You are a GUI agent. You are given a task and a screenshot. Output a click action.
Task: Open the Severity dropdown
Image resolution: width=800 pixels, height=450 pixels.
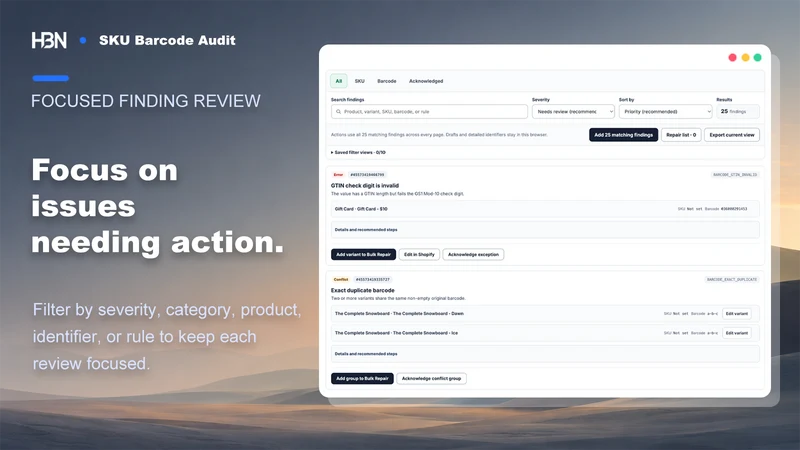(x=573, y=111)
